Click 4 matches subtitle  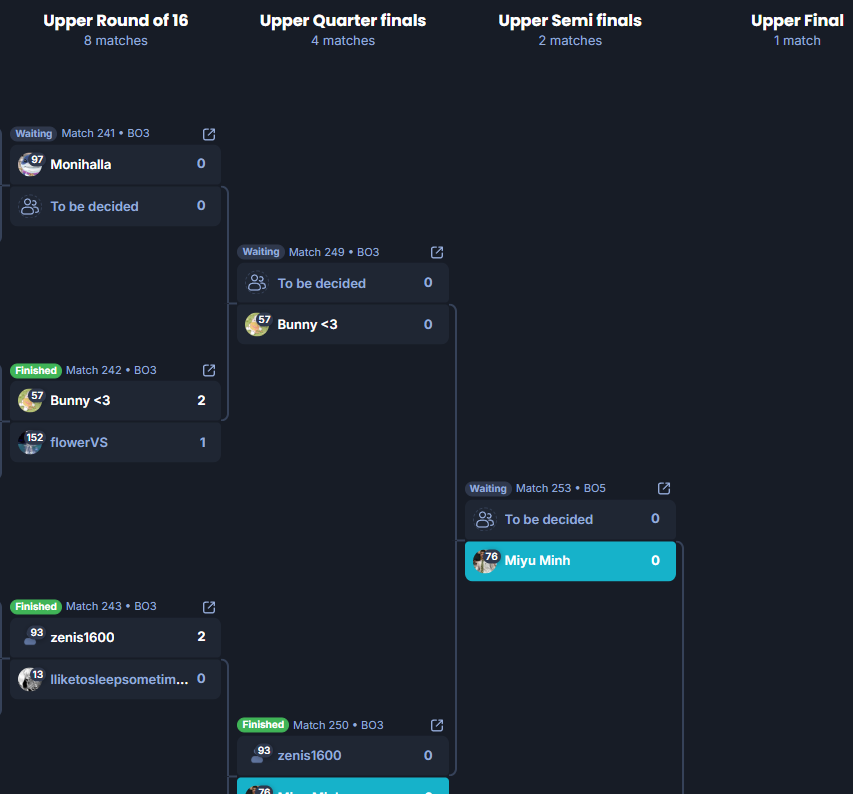[x=343, y=41]
